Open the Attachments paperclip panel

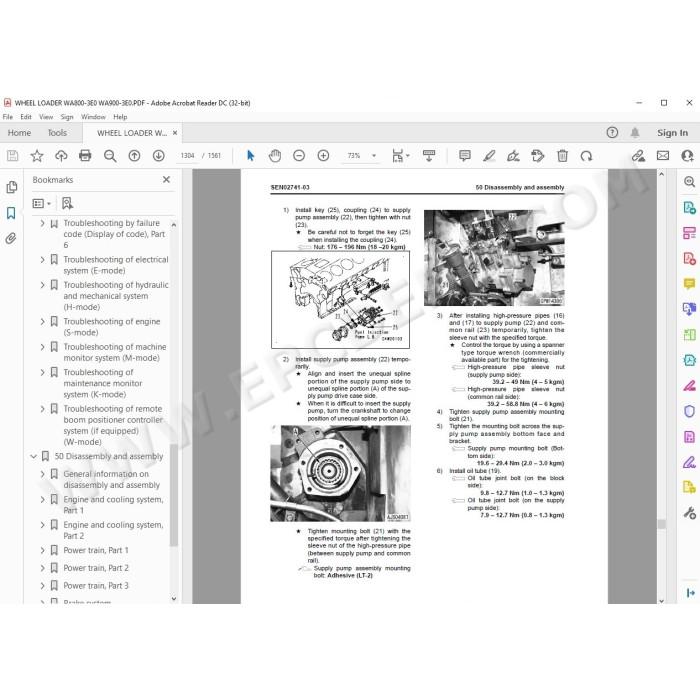(12, 238)
